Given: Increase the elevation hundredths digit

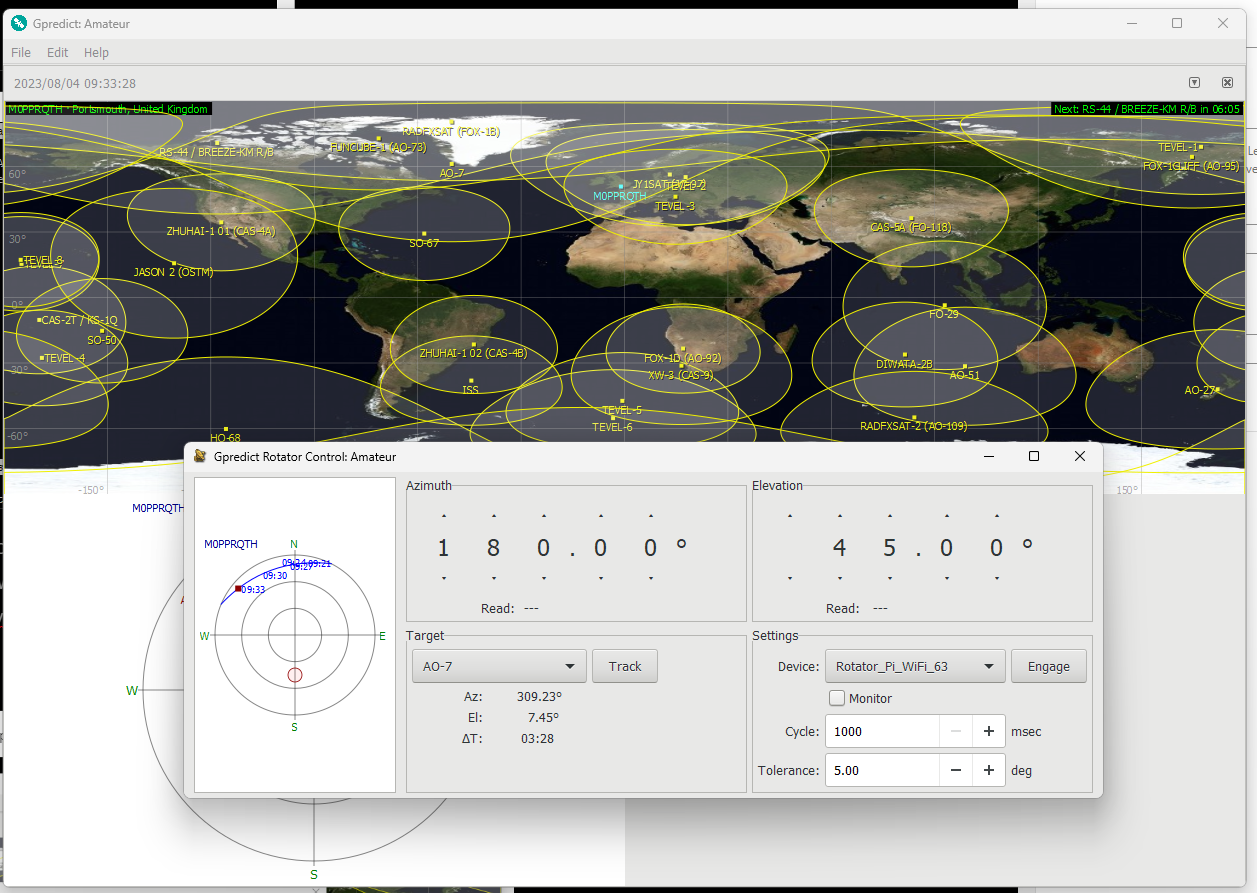Looking at the screenshot, I should coord(997,516).
